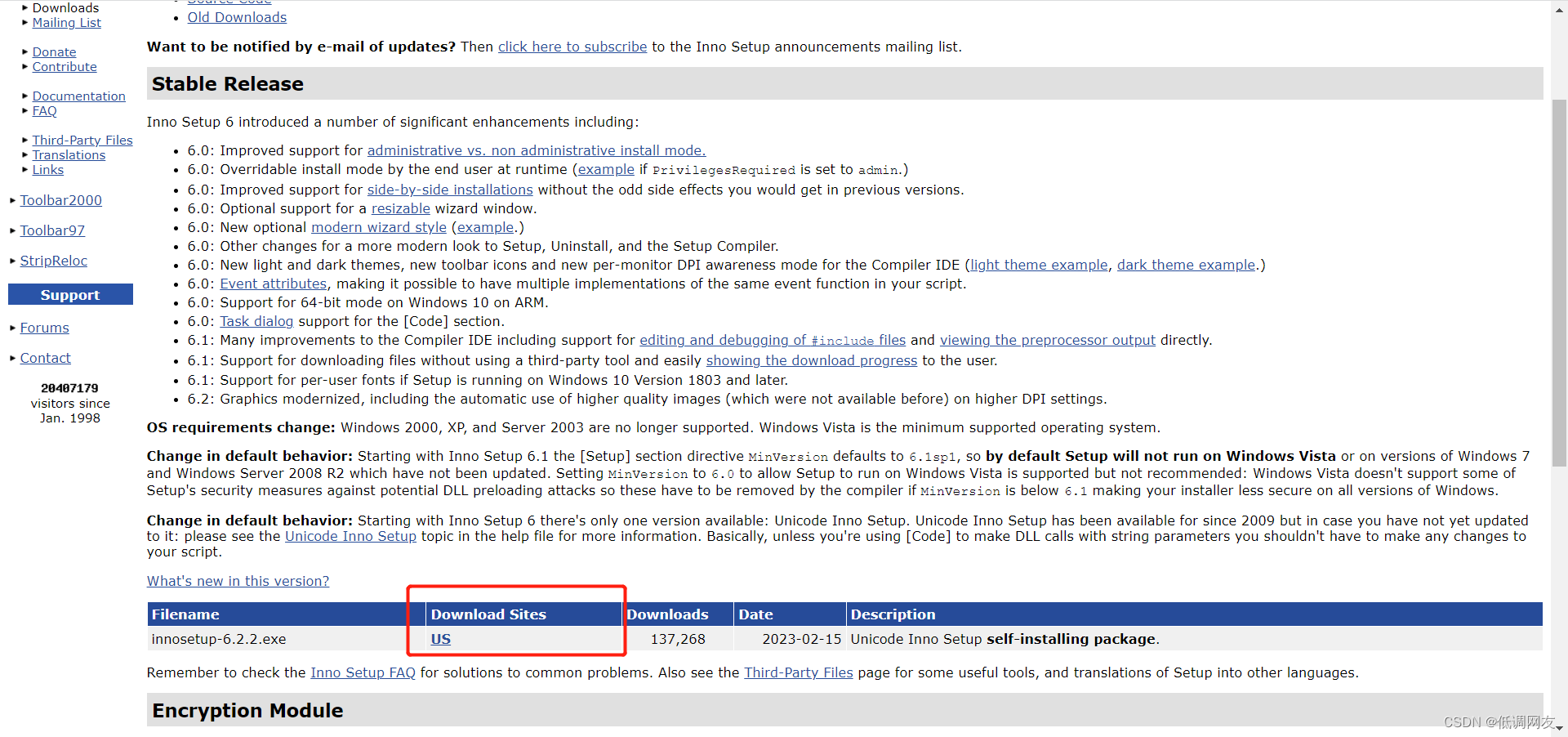
Task: Open 'What's new in this version?' link
Action: click(238, 581)
